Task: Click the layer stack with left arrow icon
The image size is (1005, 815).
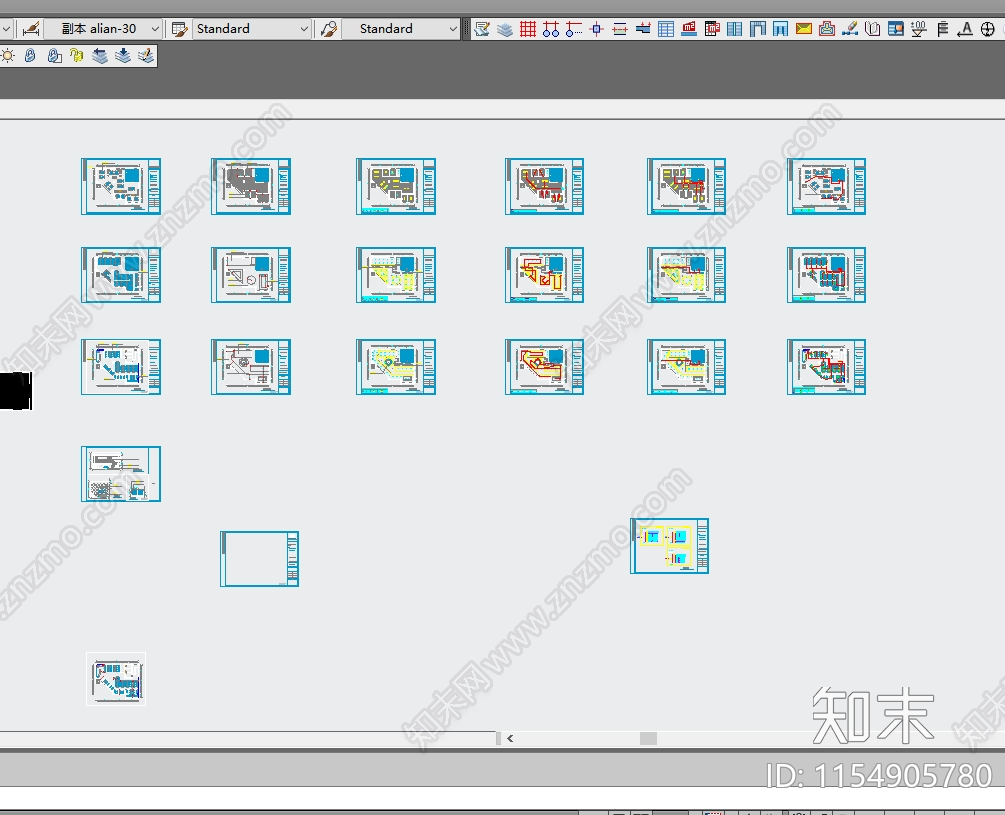Action: (99, 56)
